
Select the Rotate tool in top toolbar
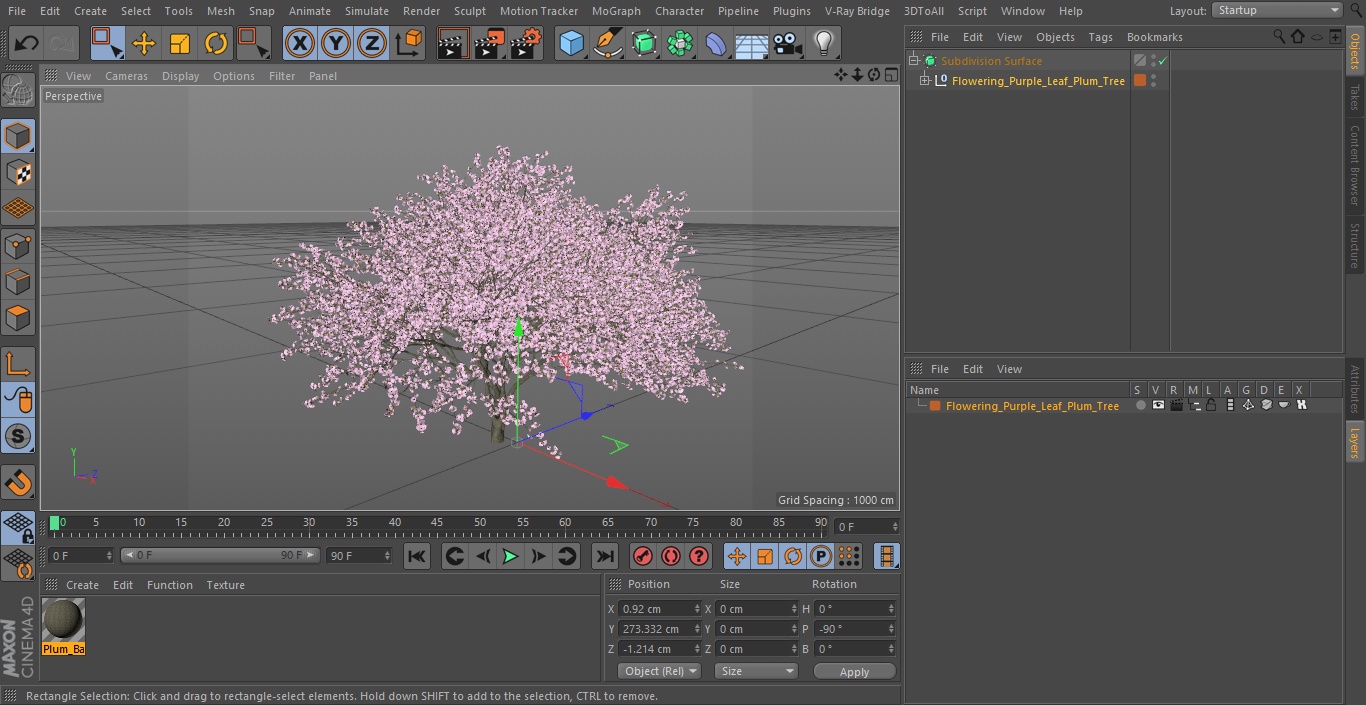[x=216, y=43]
